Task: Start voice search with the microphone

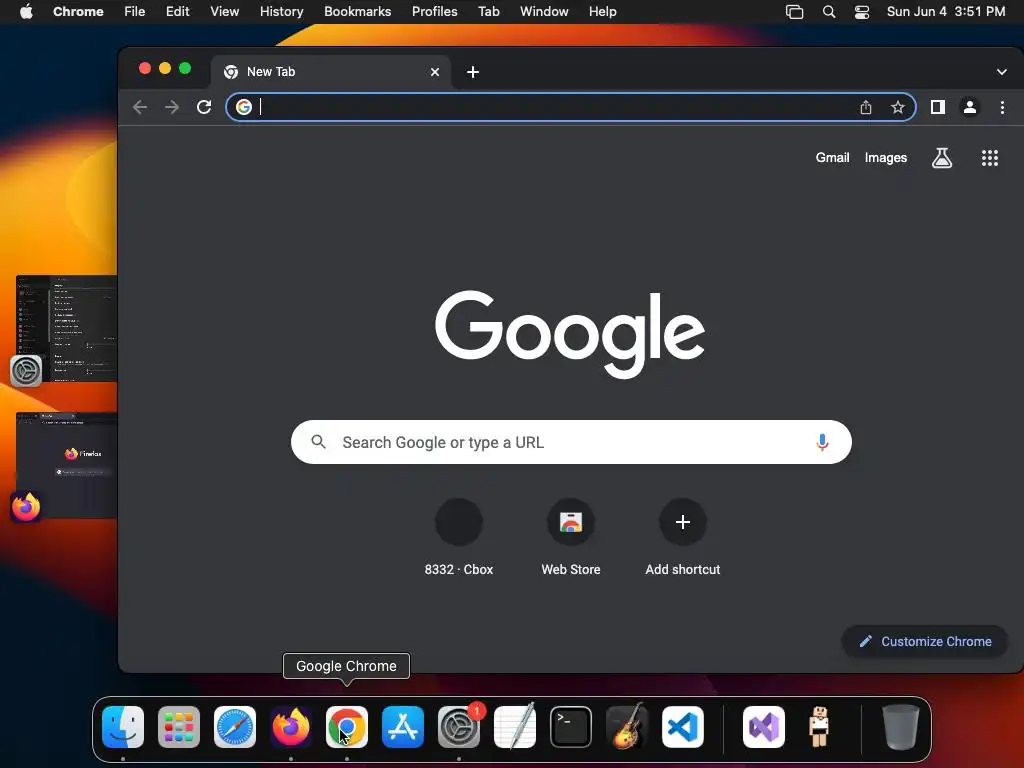Action: coord(822,442)
